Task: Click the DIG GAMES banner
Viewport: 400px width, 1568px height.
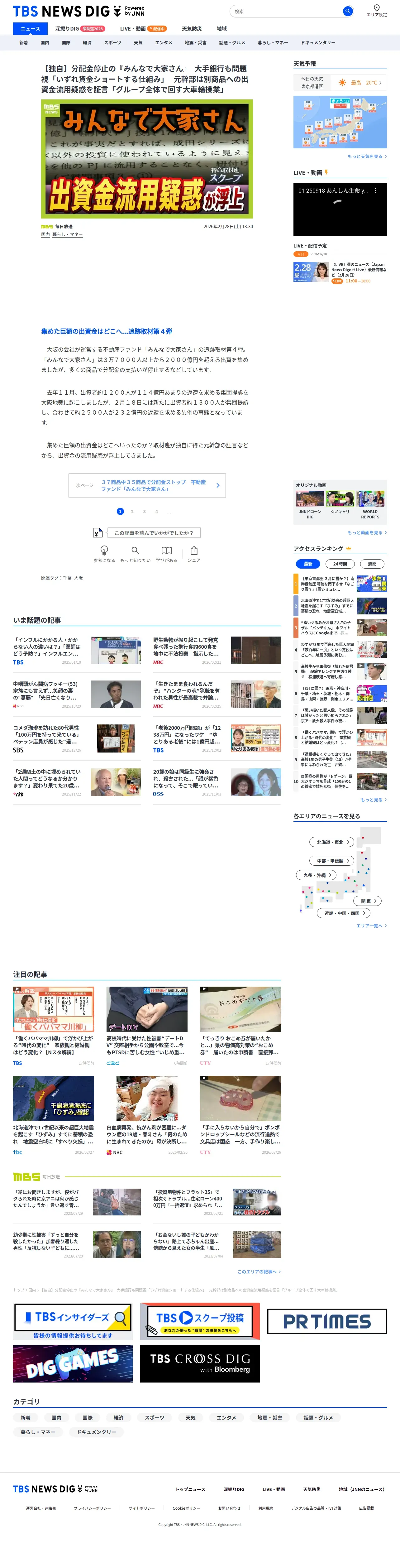Action: [73, 1364]
